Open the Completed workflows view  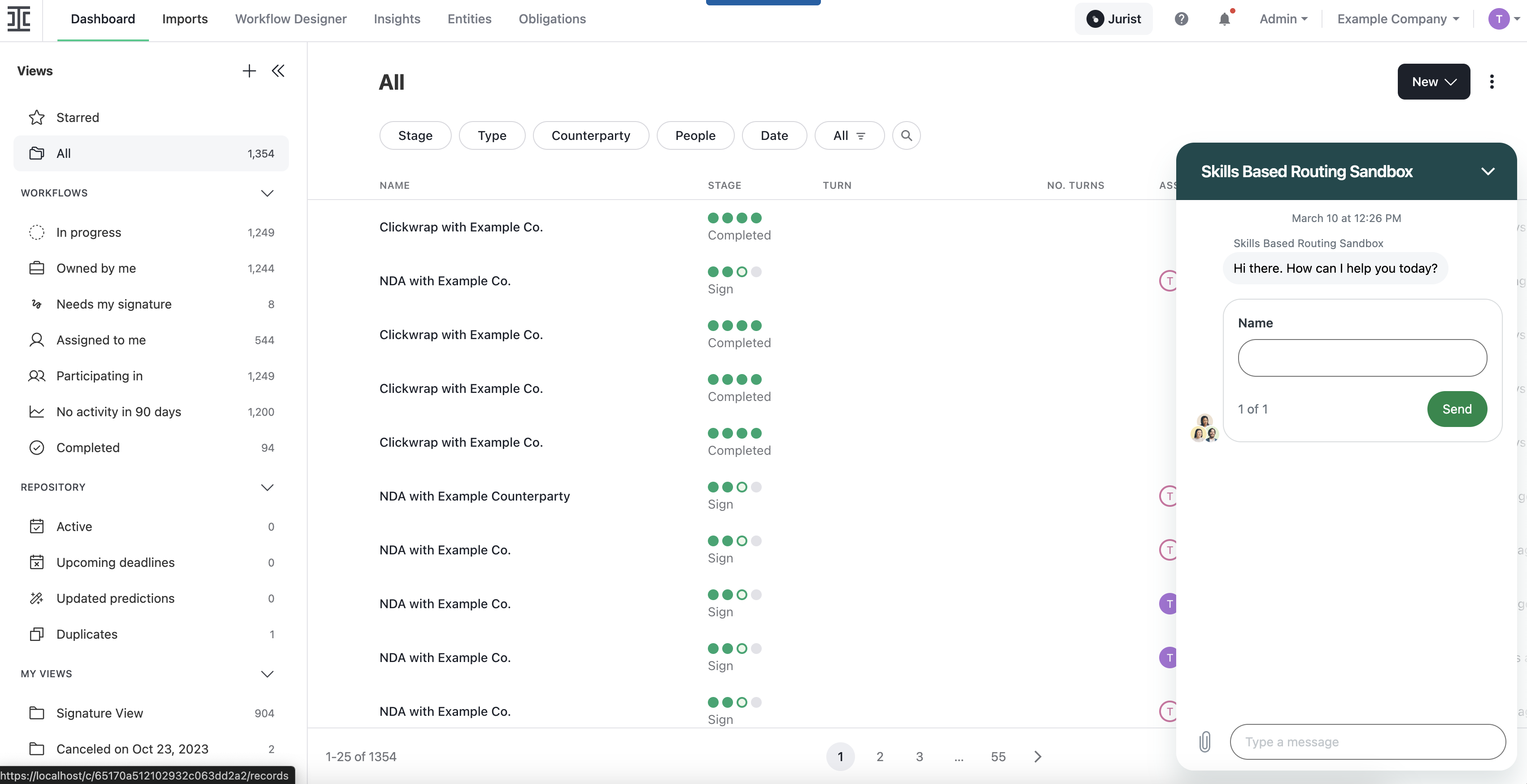[x=151, y=448]
